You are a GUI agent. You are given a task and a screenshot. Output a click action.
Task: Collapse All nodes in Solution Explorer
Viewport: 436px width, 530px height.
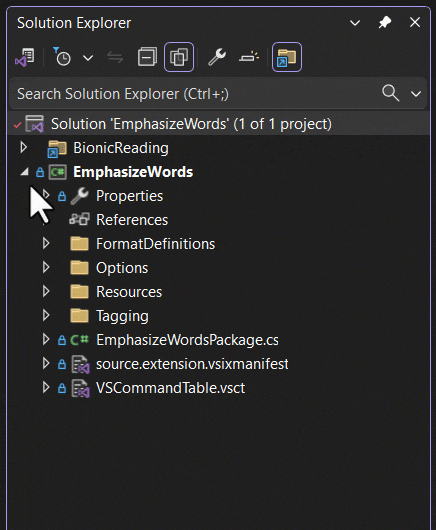pyautogui.click(x=147, y=57)
